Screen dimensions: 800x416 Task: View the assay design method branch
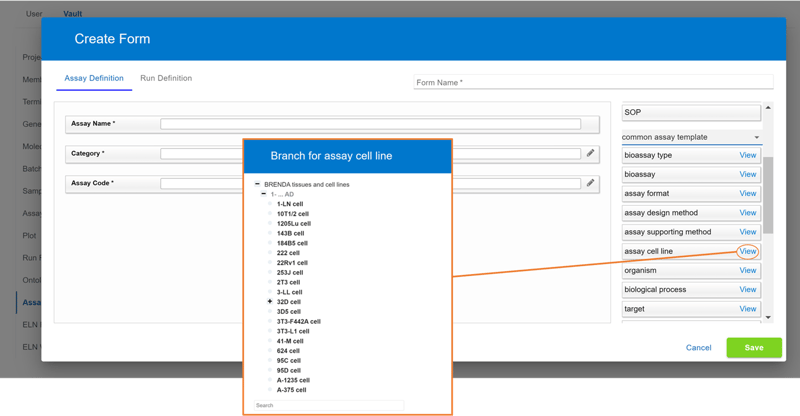pyautogui.click(x=747, y=213)
